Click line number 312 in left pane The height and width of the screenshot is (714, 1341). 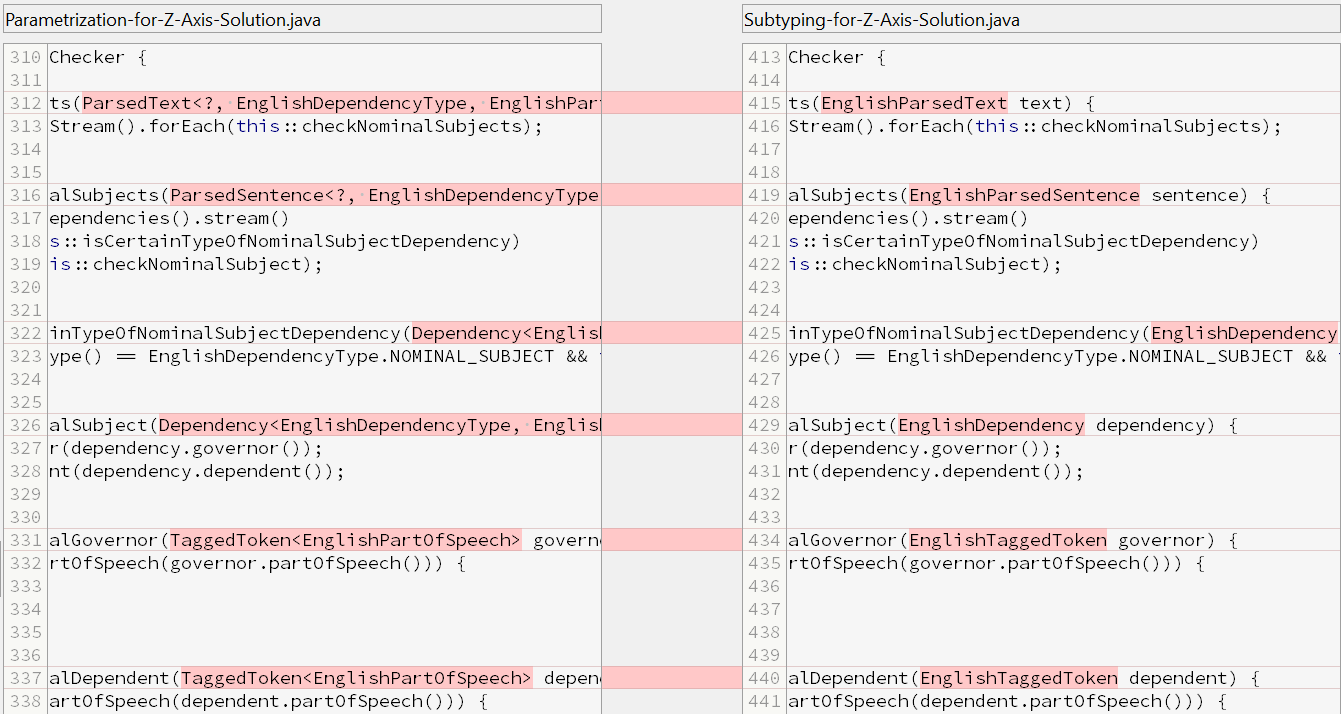coord(26,103)
